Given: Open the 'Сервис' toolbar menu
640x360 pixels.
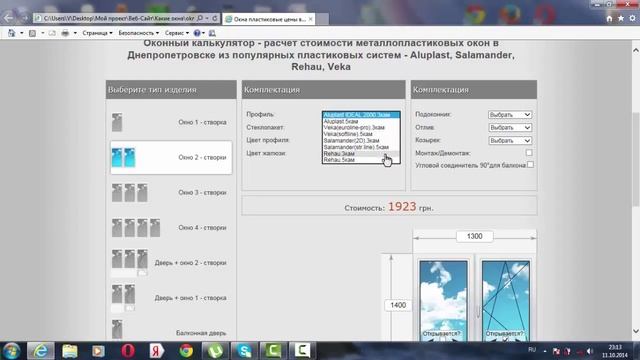Looking at the screenshot, I should coord(177,33).
